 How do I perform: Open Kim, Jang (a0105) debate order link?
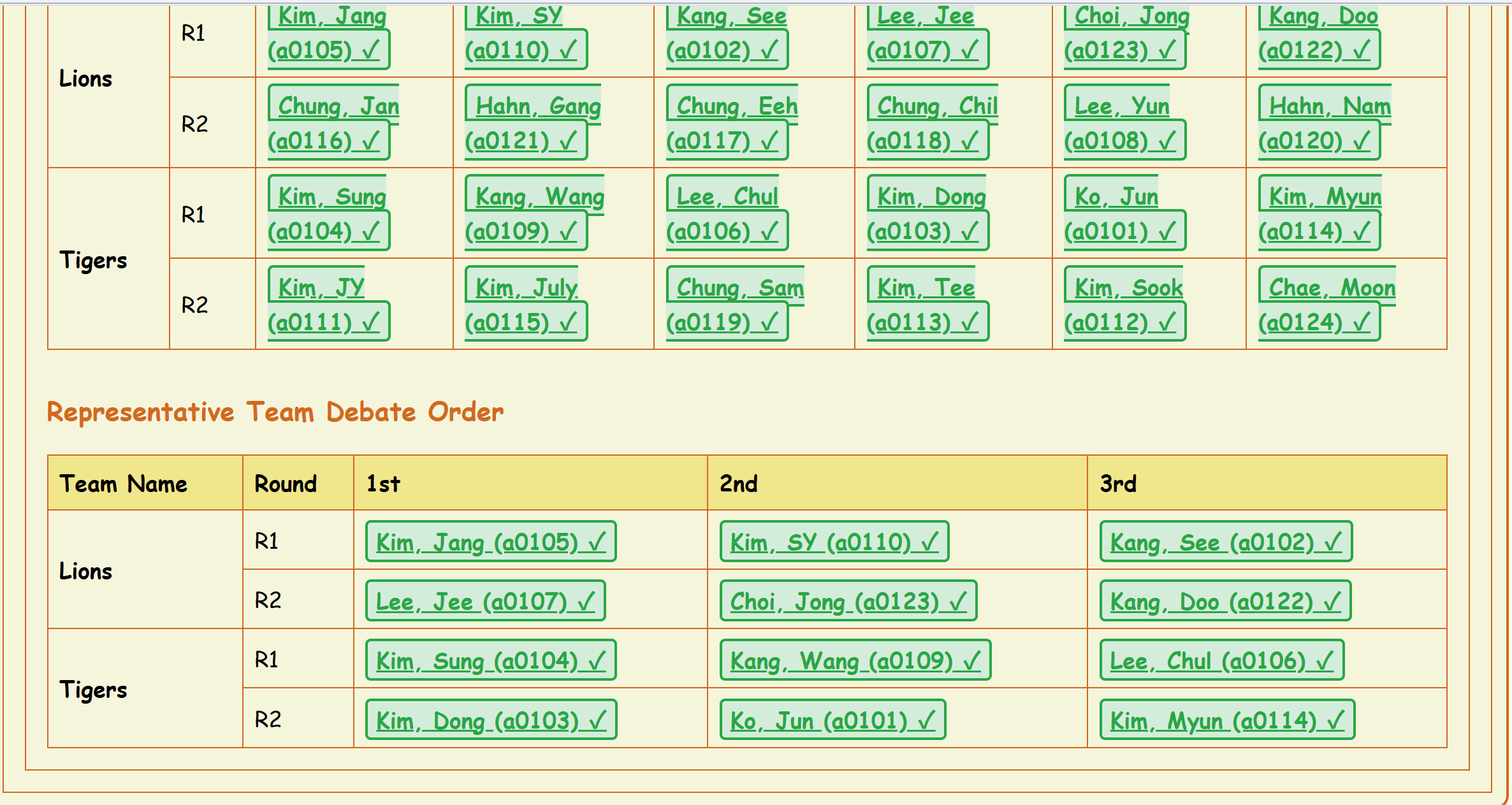490,542
